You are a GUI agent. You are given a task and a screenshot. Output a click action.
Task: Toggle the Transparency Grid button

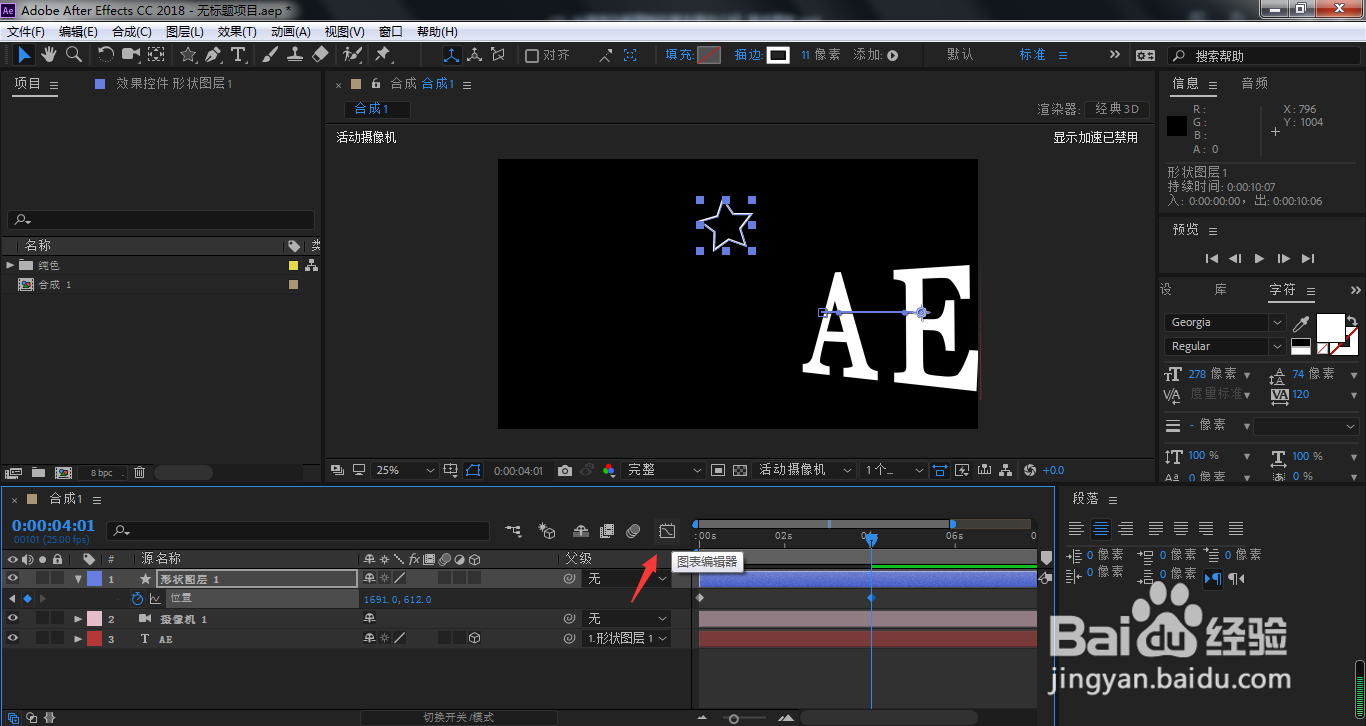pyautogui.click(x=740, y=470)
